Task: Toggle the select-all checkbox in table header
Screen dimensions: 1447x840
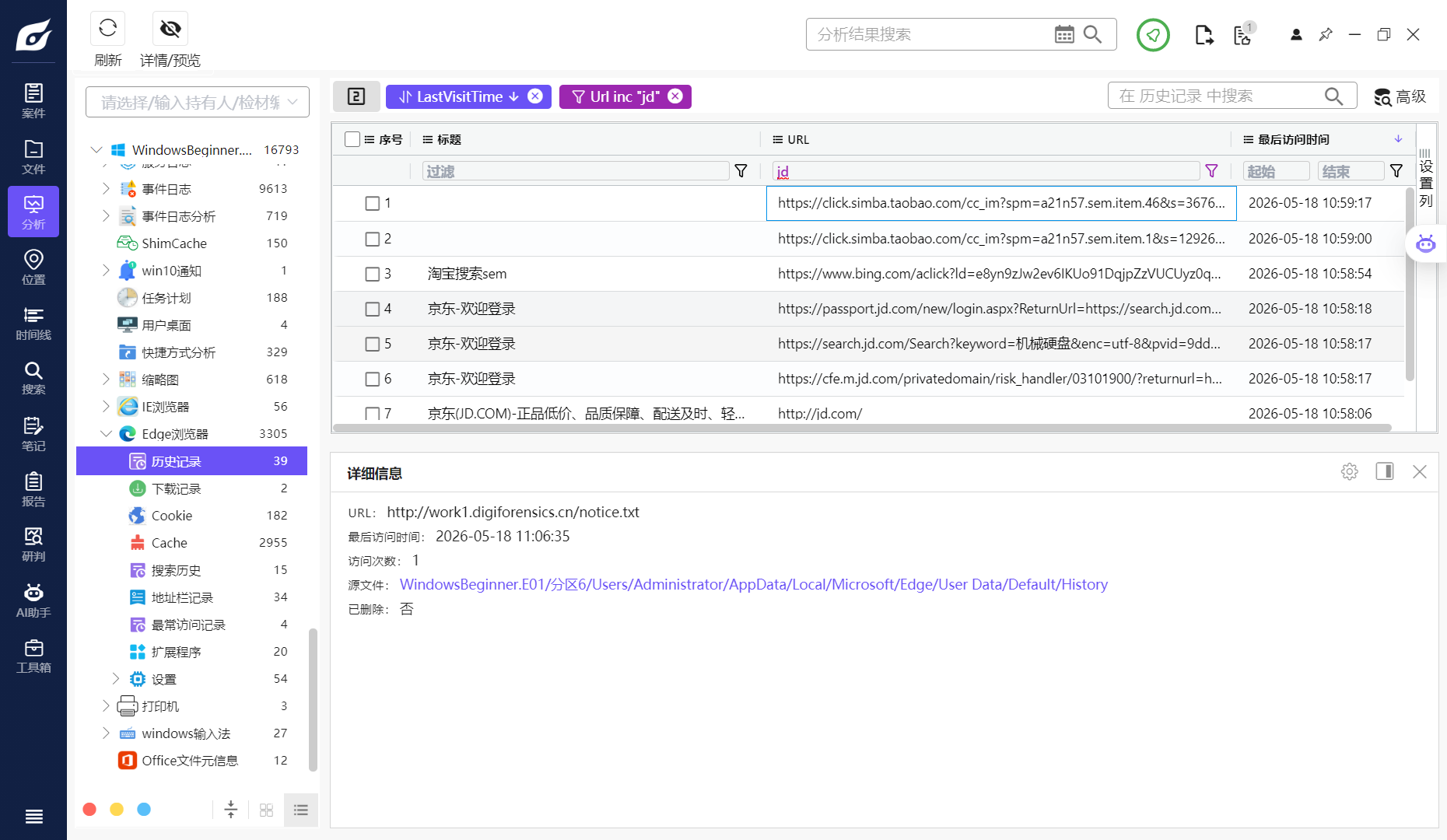Action: click(352, 139)
